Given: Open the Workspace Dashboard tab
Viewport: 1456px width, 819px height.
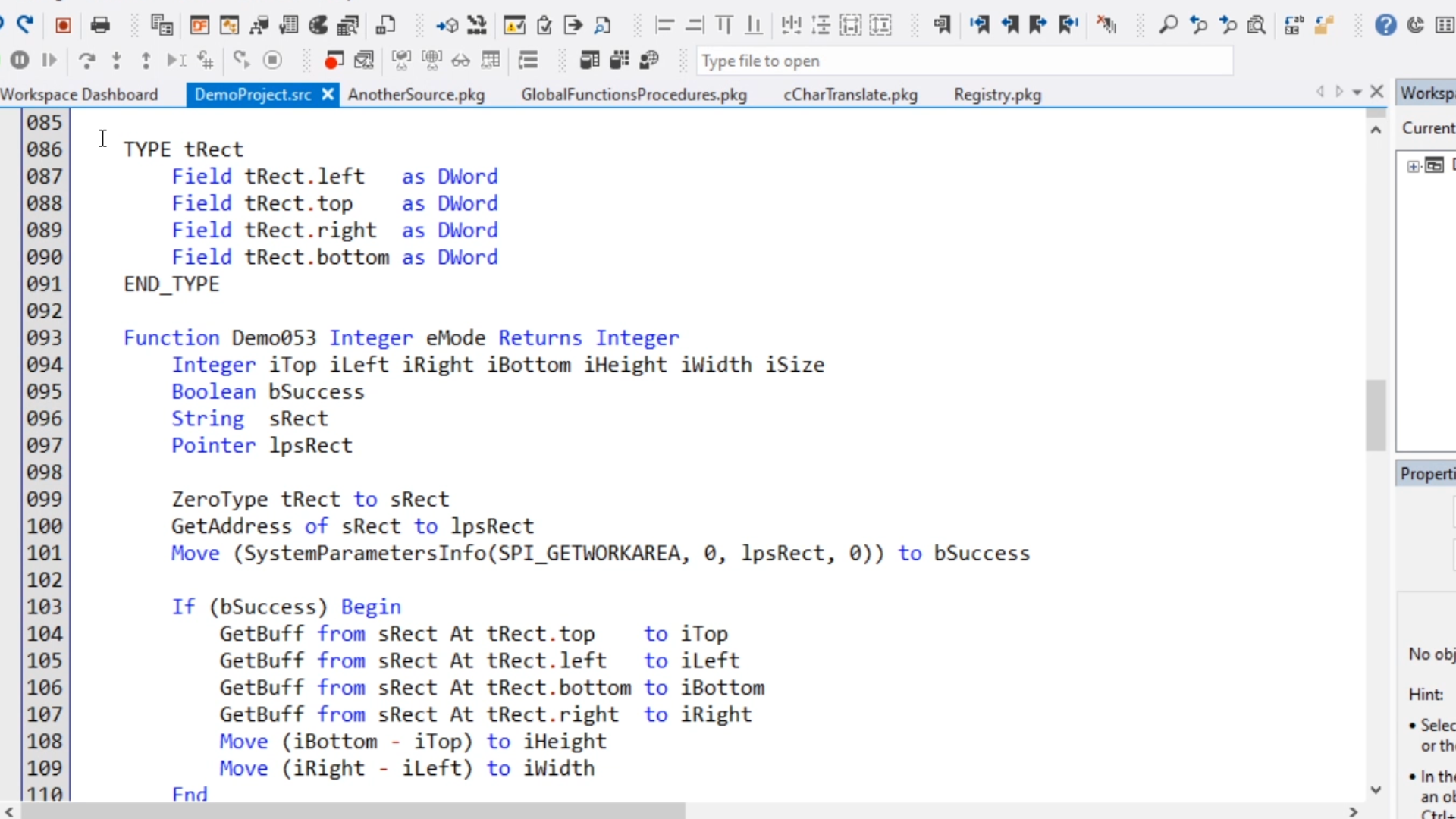Looking at the screenshot, I should (80, 95).
